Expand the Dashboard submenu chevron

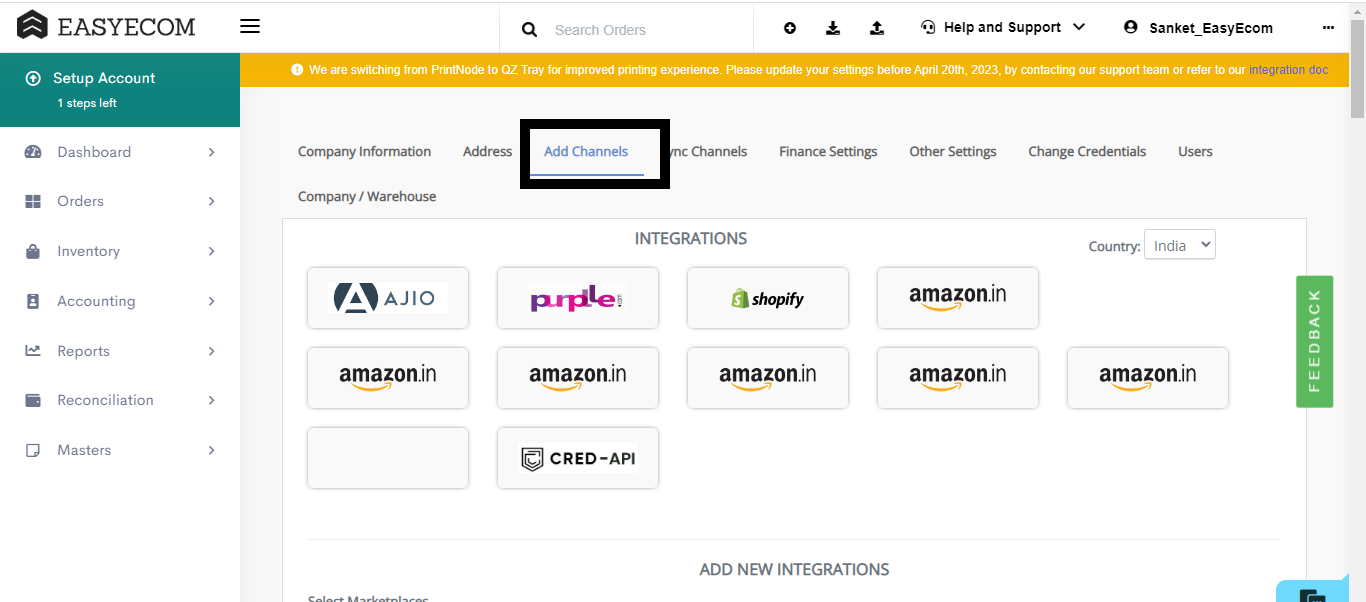tap(211, 152)
